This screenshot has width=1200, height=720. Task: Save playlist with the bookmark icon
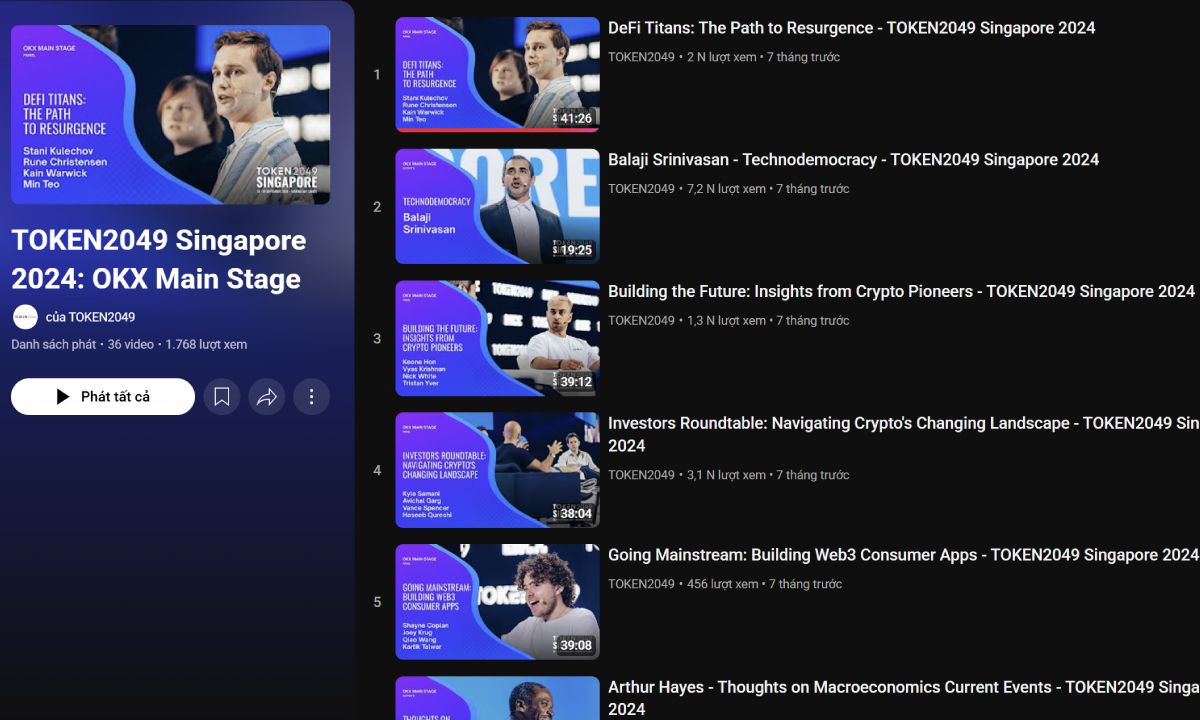pos(222,397)
